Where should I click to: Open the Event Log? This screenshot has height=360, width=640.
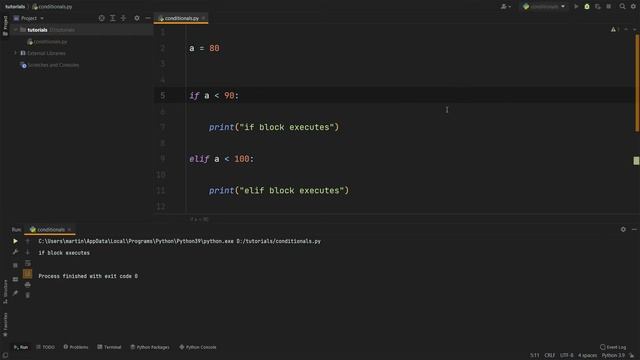[613, 347]
